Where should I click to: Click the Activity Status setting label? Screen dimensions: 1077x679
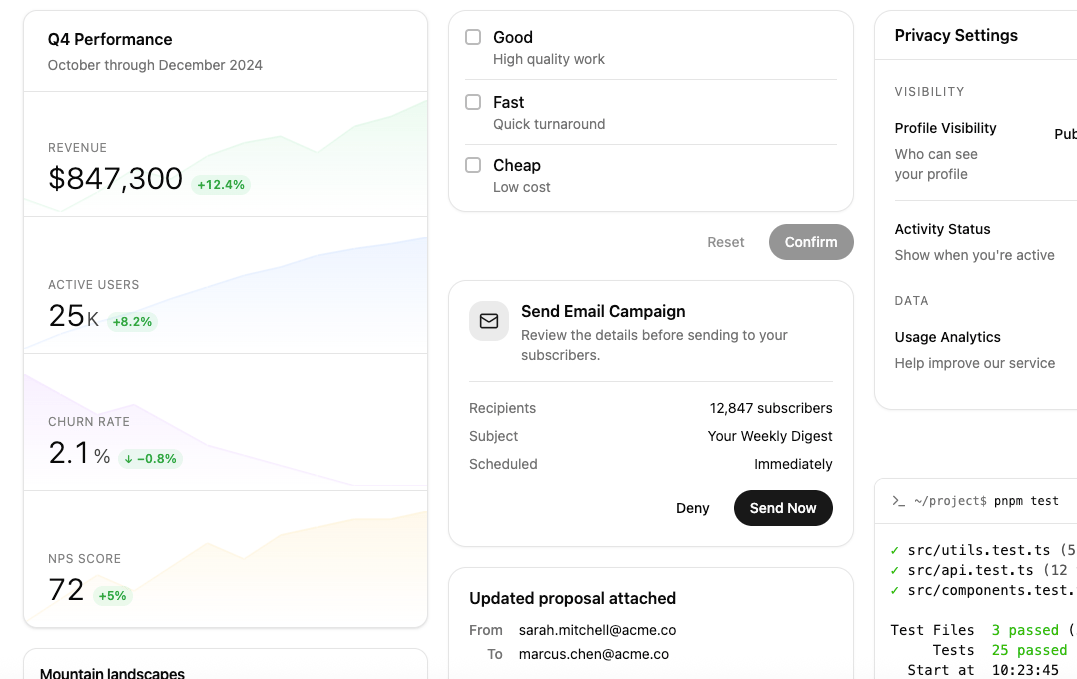[942, 229]
